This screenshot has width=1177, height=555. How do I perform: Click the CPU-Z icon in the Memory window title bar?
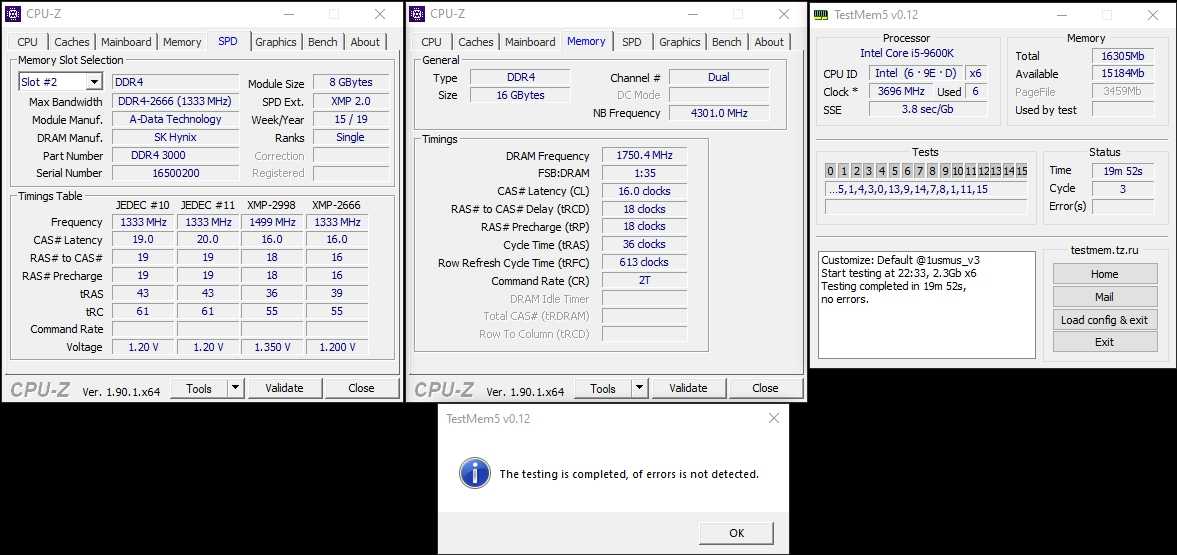click(417, 14)
